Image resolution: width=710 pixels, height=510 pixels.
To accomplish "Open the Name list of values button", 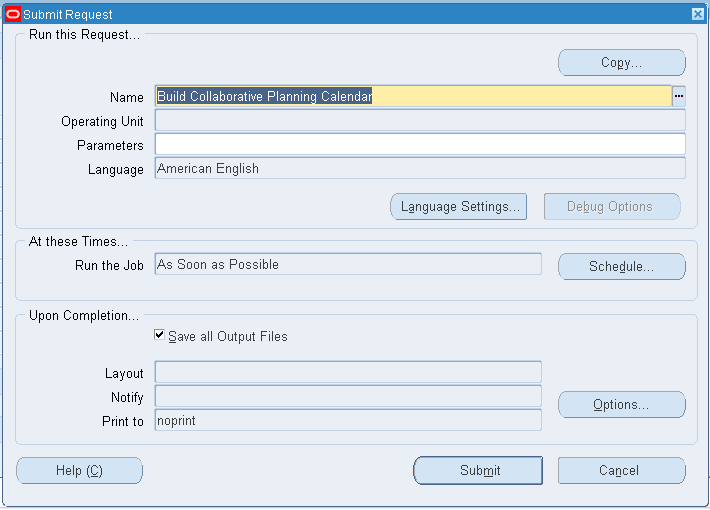I will (678, 96).
